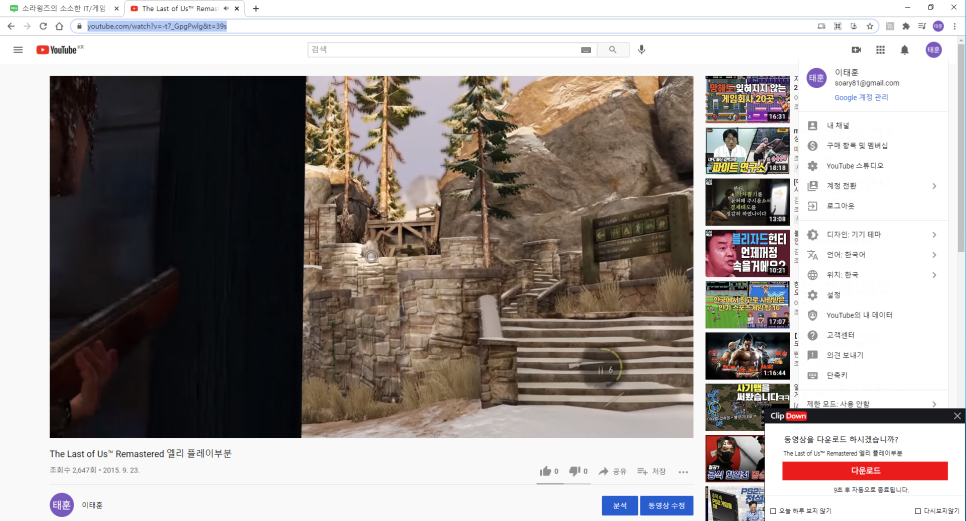
Task: Open the YouTube hamburger guide menu
Action: (18, 50)
